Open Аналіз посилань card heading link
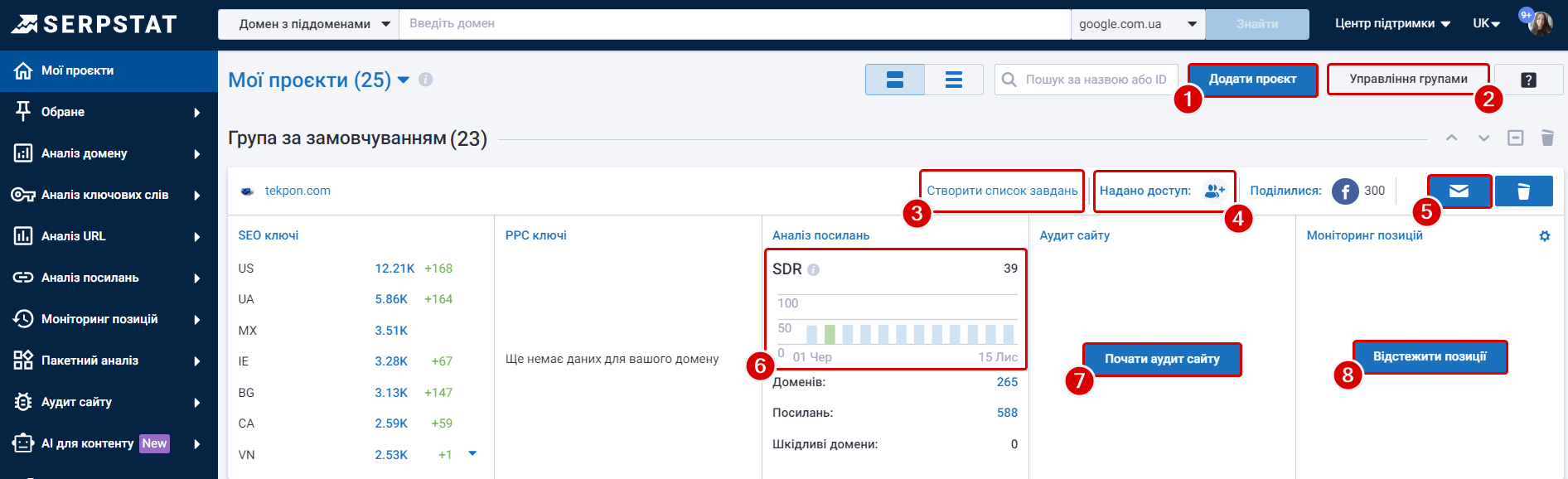Viewport: 1568px width, 479px height. [x=820, y=235]
